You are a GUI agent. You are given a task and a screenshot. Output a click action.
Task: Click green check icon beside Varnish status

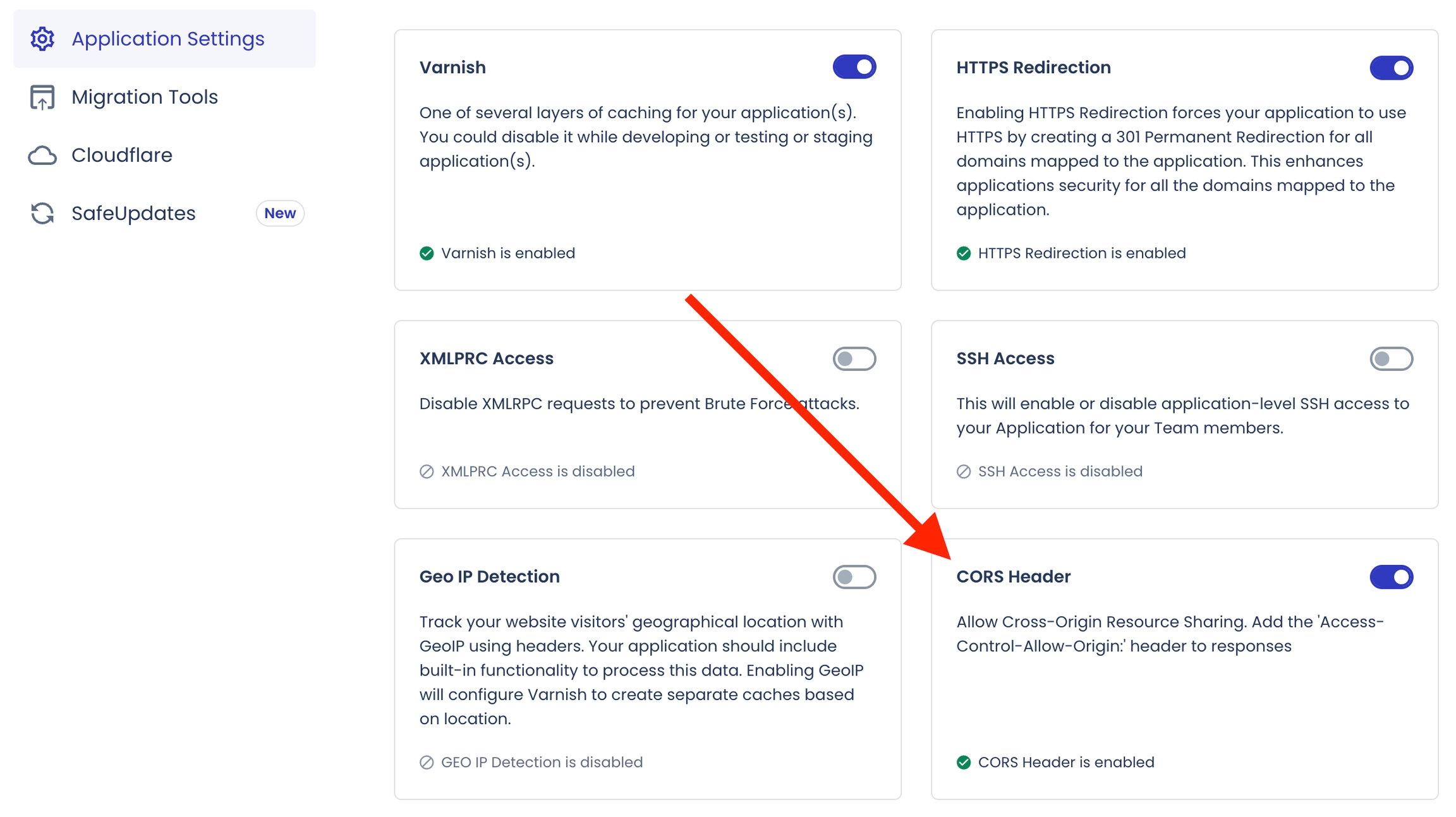427,253
